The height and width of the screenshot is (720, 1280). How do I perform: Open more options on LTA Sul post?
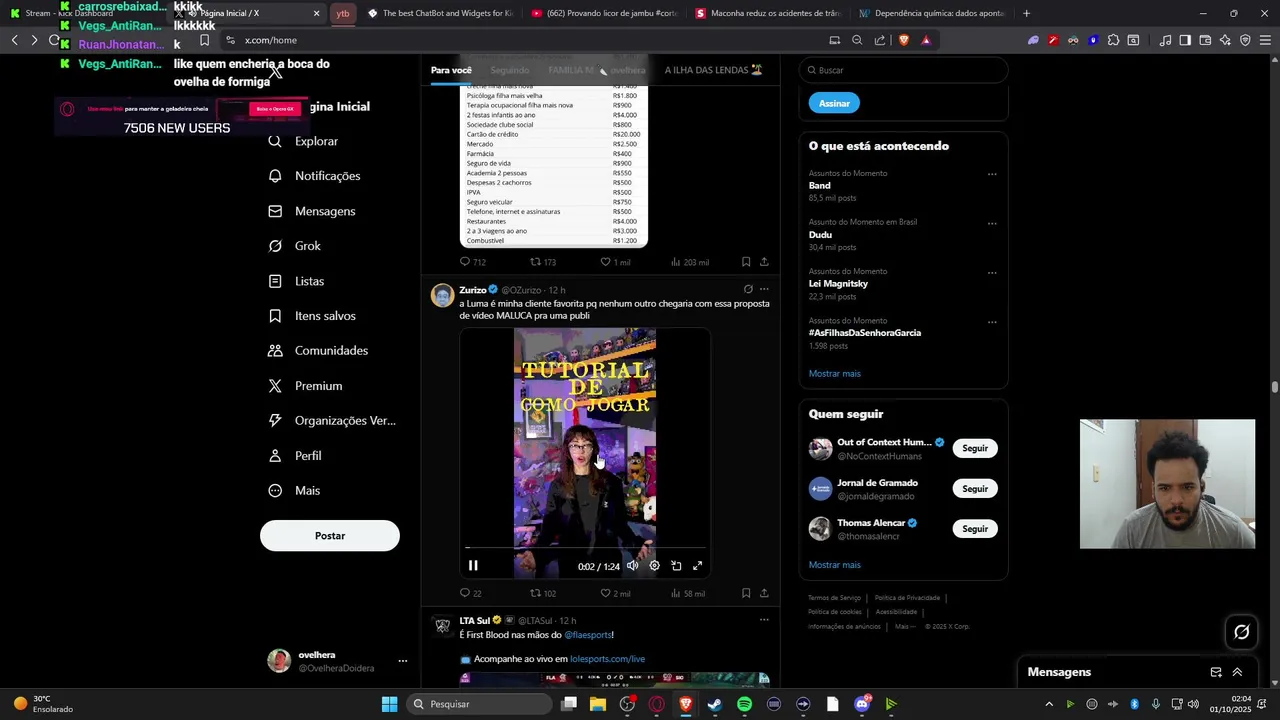coord(764,620)
